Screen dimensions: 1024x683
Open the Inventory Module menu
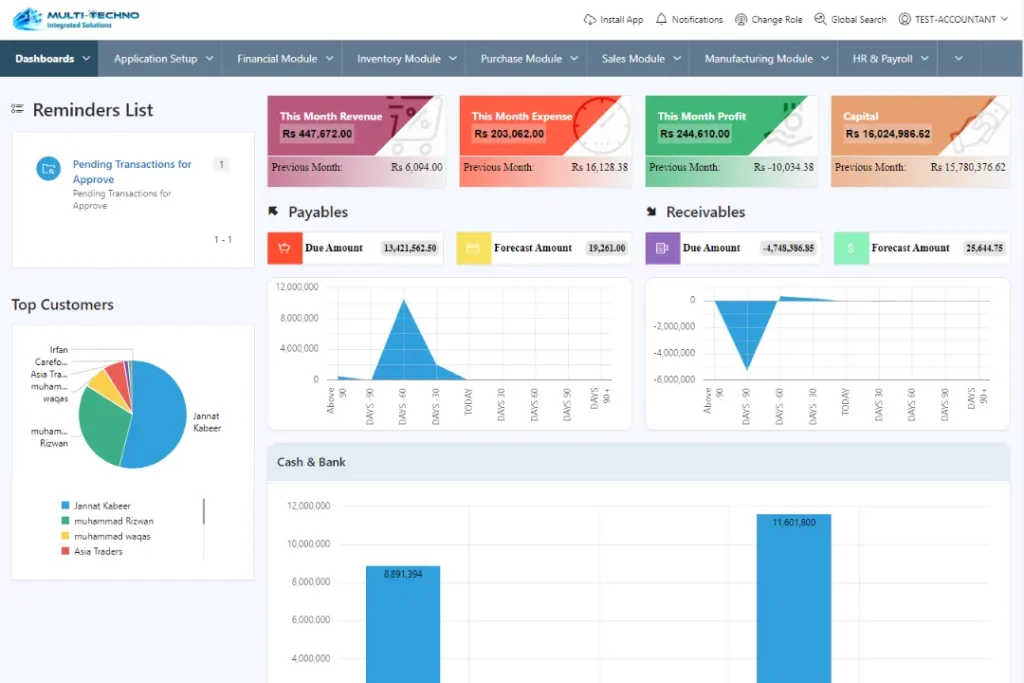click(406, 59)
